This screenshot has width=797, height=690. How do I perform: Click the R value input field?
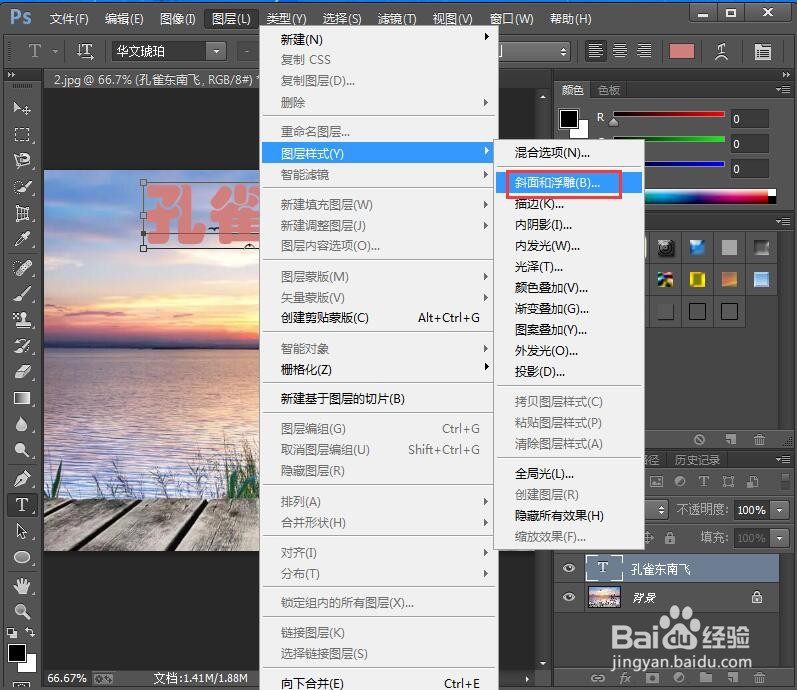[x=750, y=119]
